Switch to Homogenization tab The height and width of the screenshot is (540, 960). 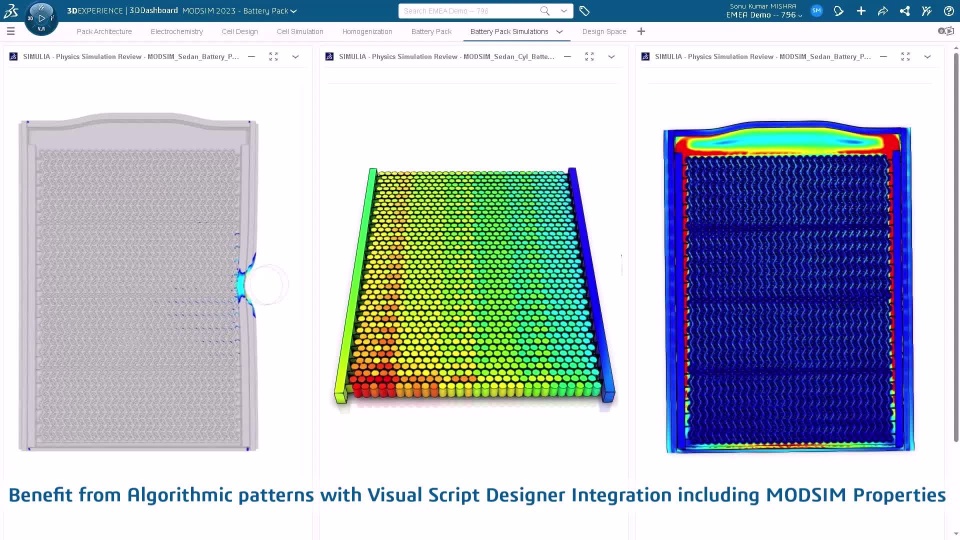(x=367, y=31)
